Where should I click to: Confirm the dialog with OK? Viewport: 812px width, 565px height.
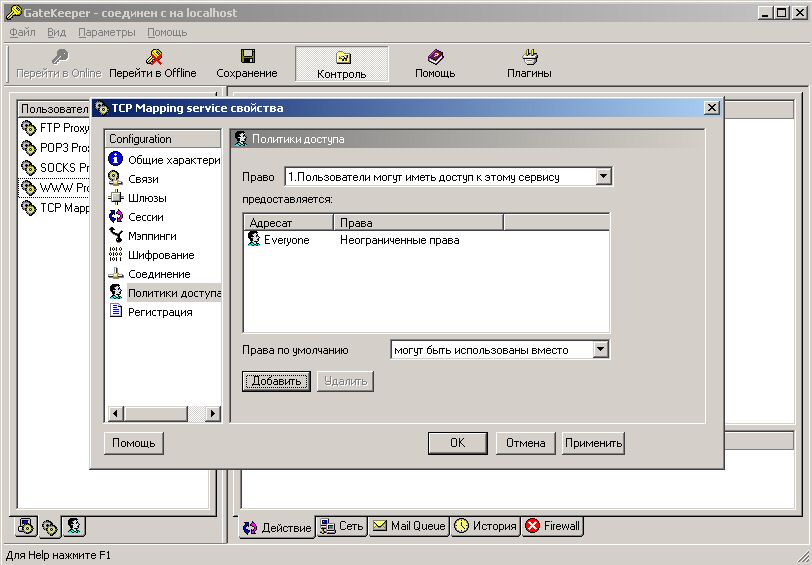457,443
